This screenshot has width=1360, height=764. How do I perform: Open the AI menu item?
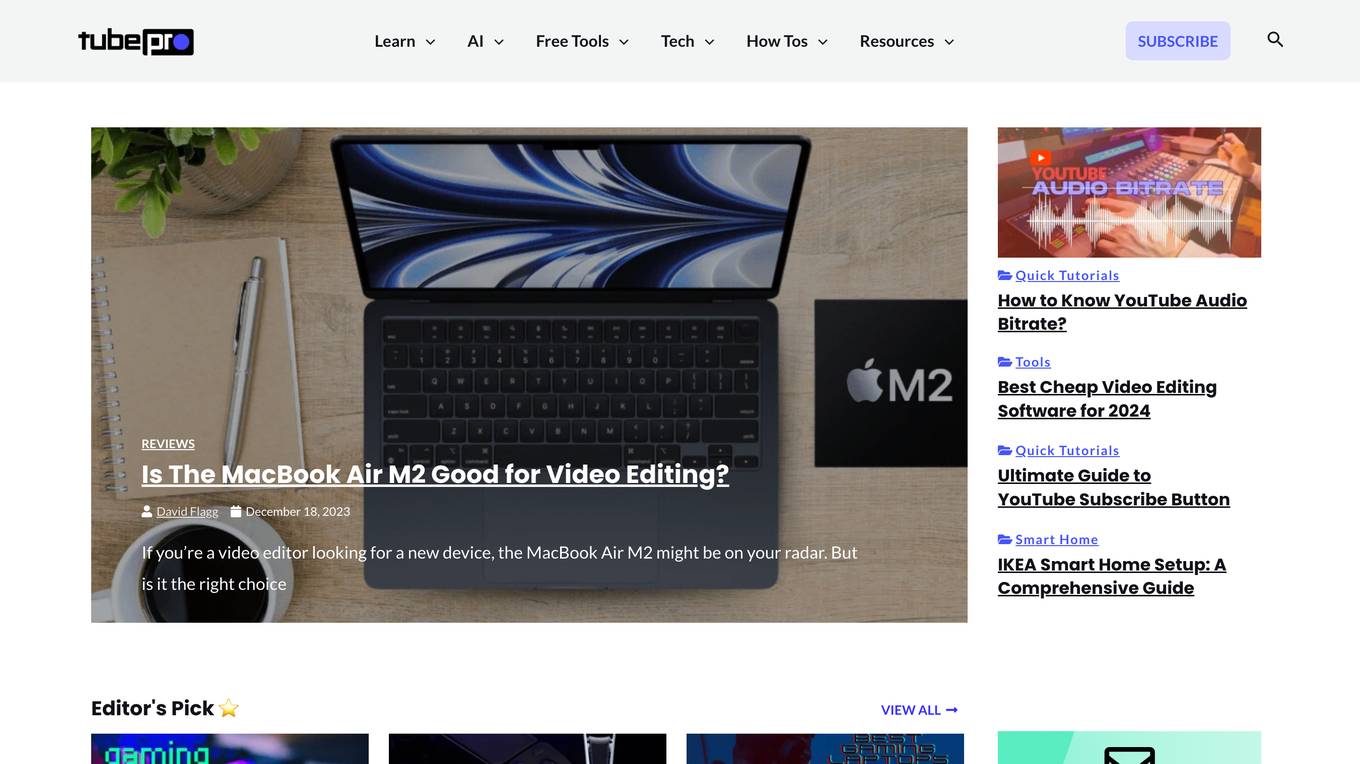pos(476,41)
